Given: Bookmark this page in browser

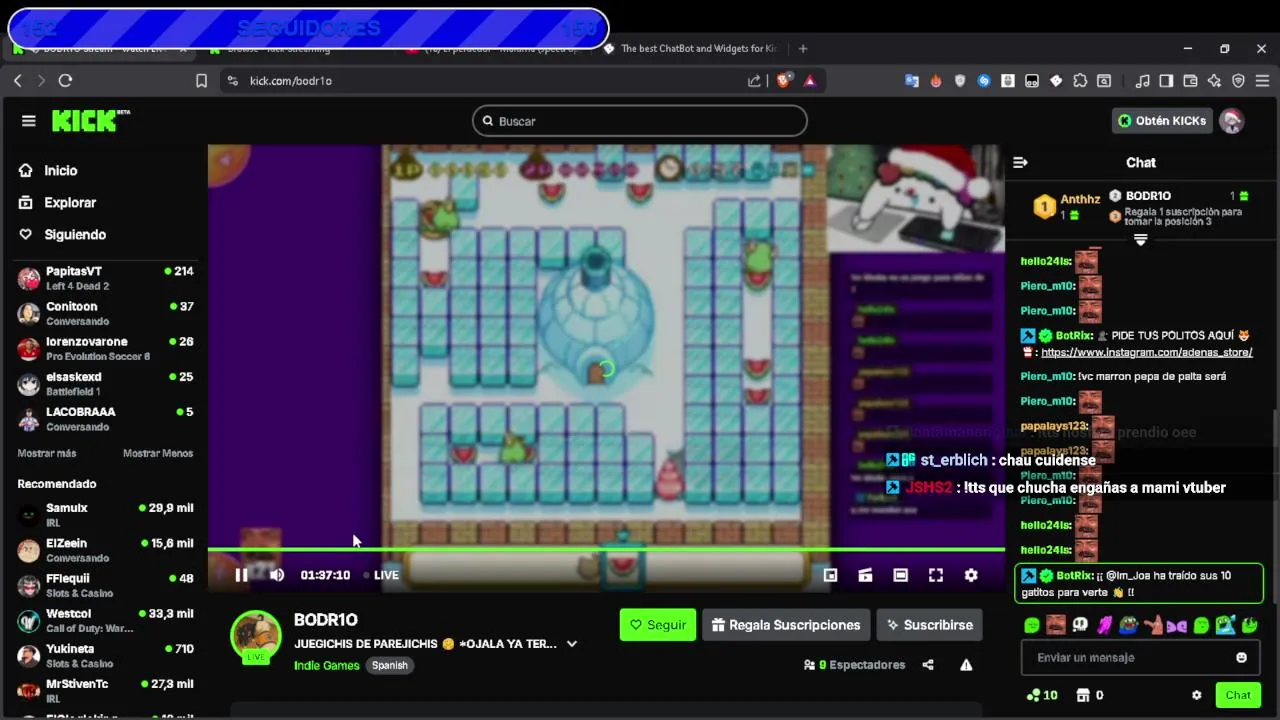Looking at the screenshot, I should click(x=201, y=81).
